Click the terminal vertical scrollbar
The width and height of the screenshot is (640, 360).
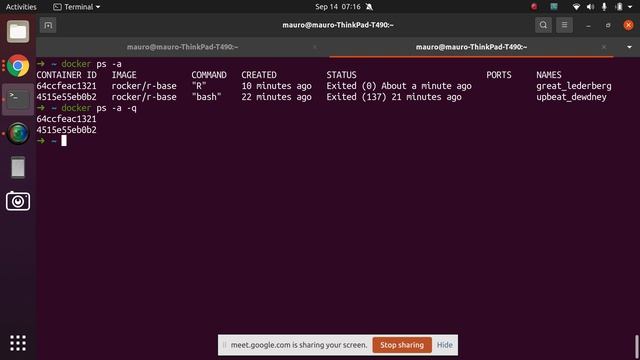(x=636, y=346)
